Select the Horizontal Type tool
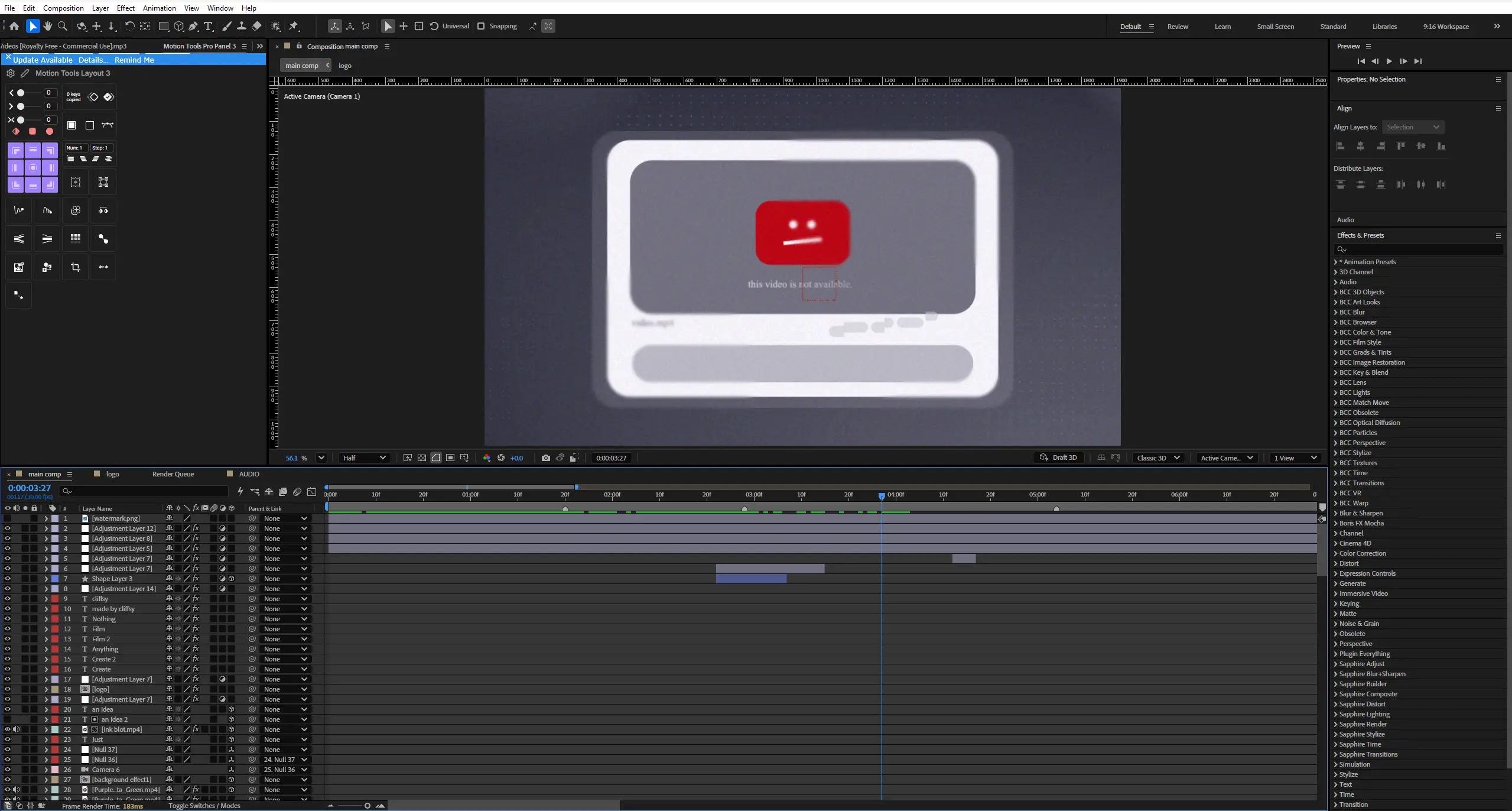The image size is (1512, 811). (x=209, y=26)
